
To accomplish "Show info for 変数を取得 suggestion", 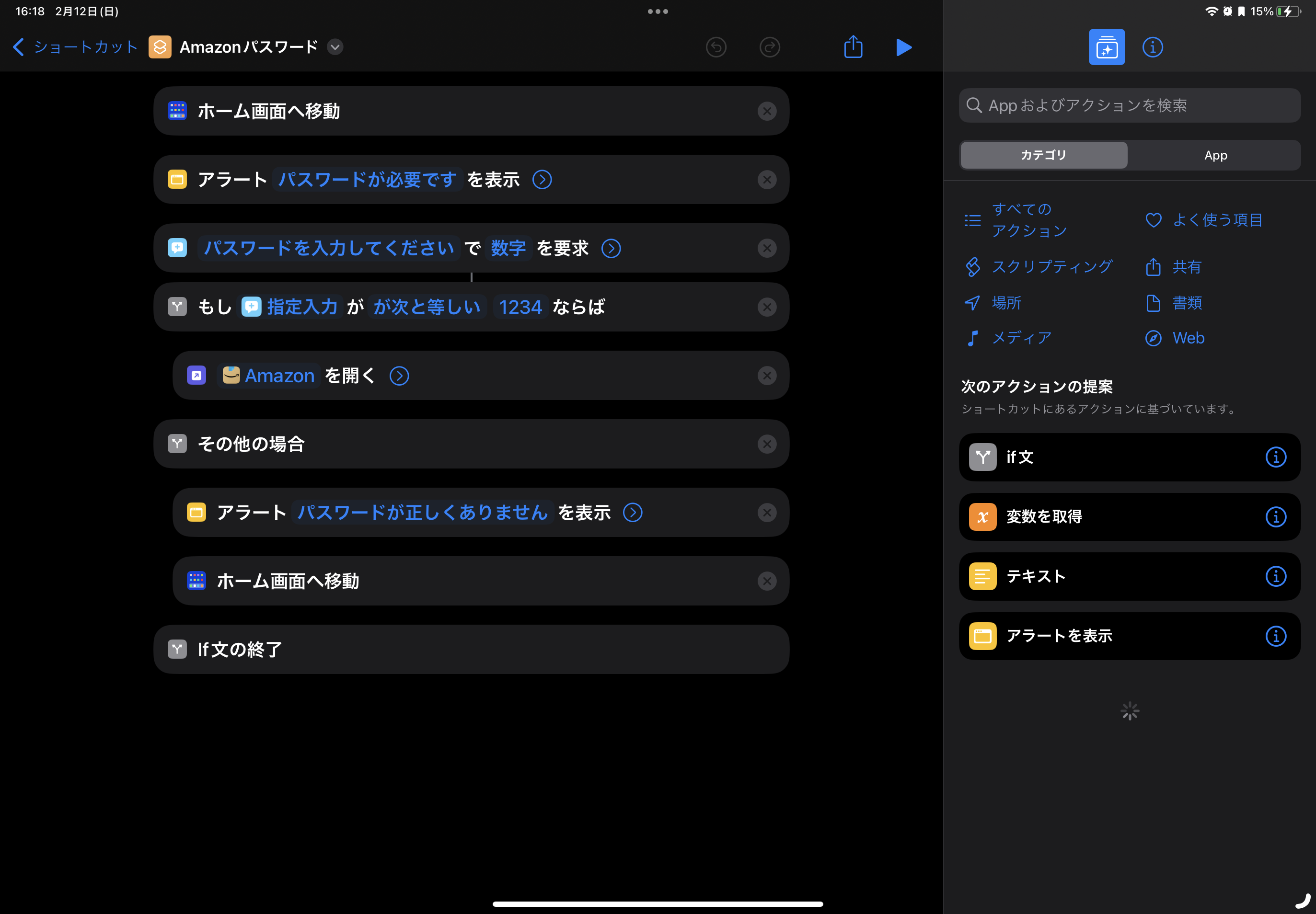I will click(1275, 516).
